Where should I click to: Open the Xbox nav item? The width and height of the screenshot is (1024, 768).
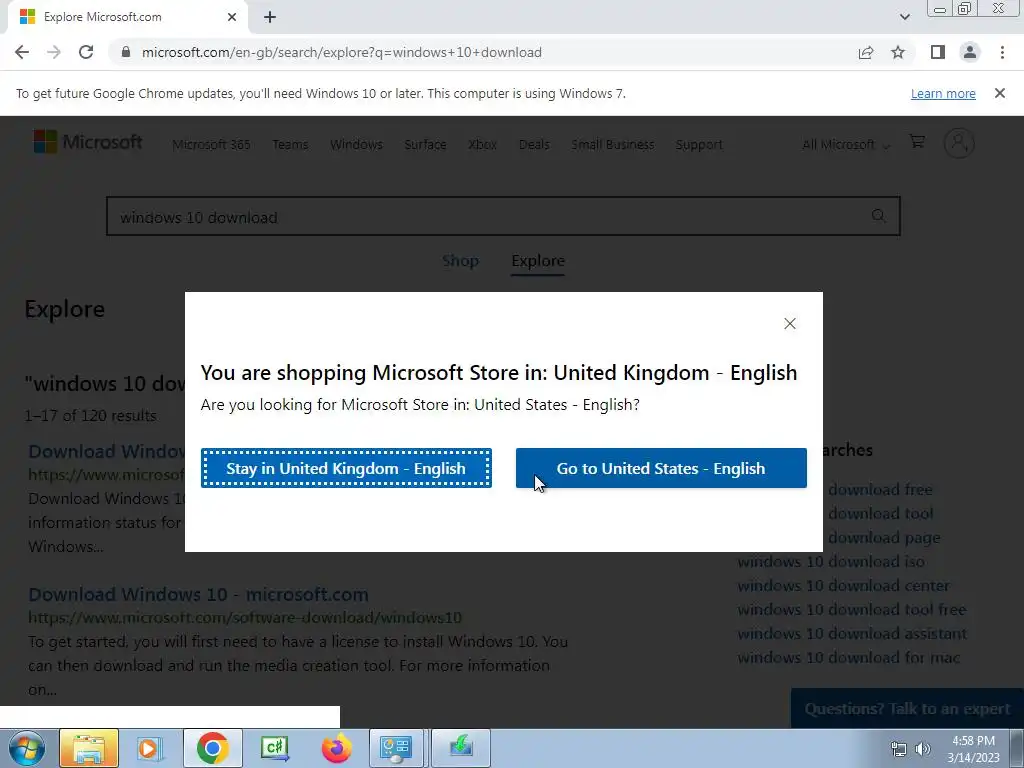coord(483,145)
